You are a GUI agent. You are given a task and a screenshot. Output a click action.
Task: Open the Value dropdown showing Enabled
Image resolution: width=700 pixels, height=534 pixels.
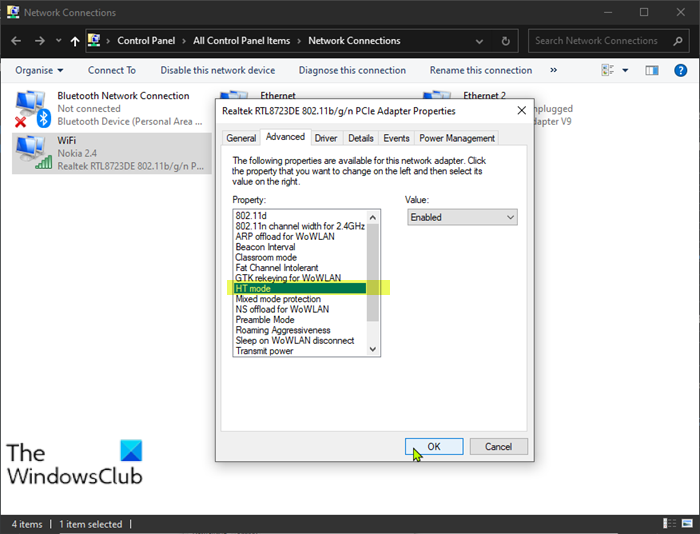coord(462,217)
